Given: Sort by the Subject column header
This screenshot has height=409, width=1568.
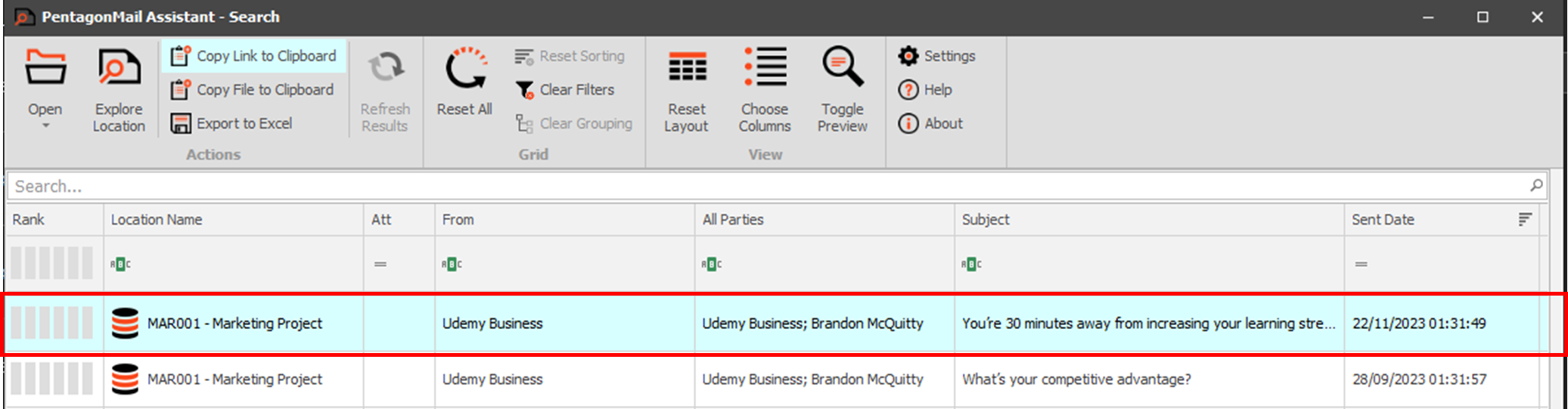Looking at the screenshot, I should [986, 219].
